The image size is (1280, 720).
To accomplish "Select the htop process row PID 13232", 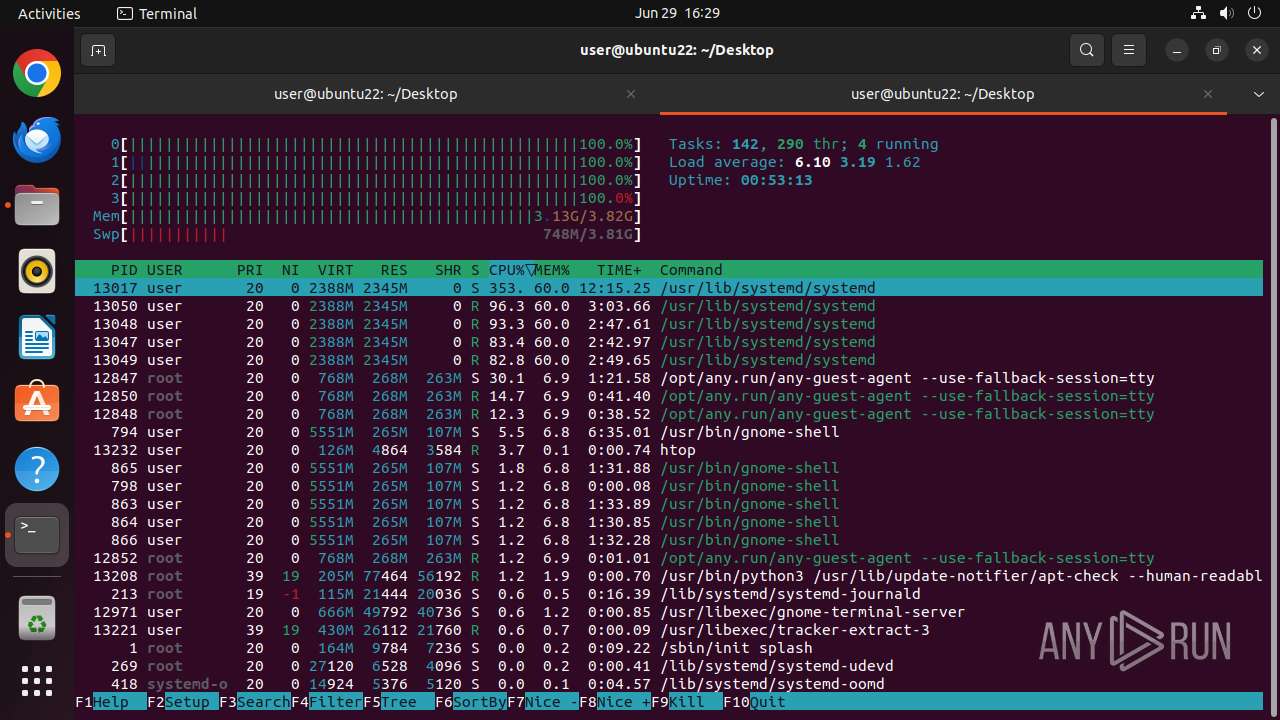I will tap(669, 450).
